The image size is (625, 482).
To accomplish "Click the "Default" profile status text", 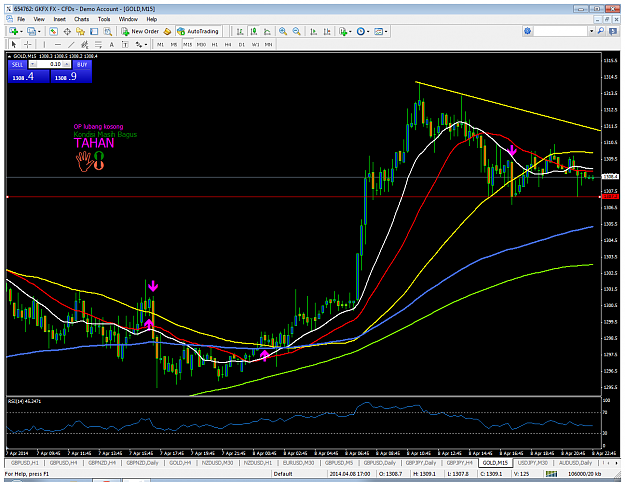I will [x=283, y=474].
